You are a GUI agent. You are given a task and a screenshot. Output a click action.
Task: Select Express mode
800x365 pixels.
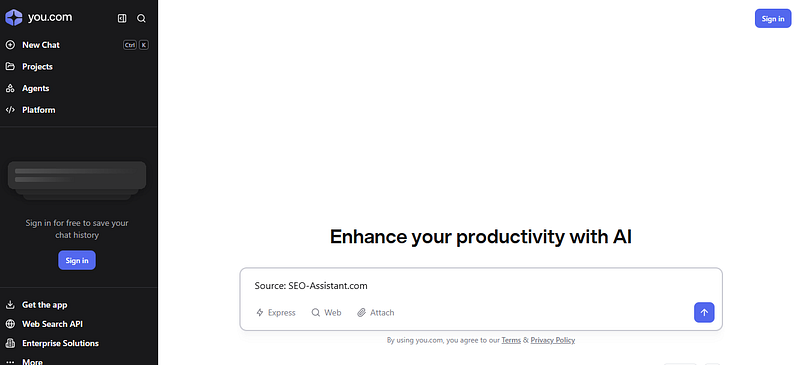(276, 312)
